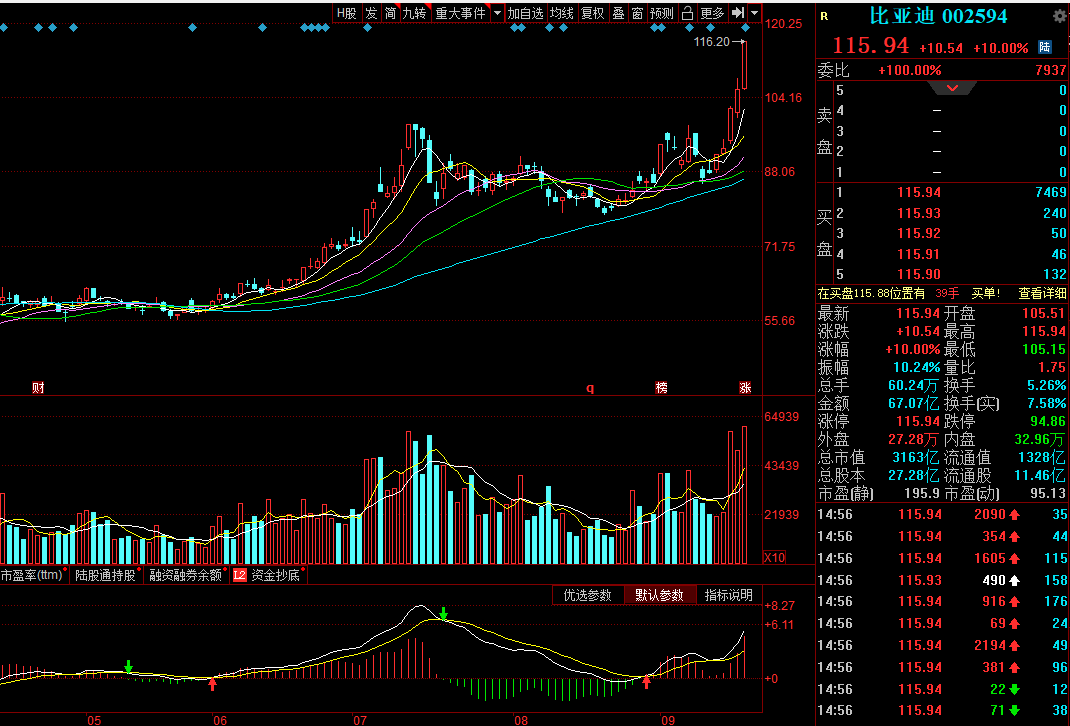Click the red MACD buy arrow near 09
Viewport: 1070px width, 726px height.
[x=646, y=681]
